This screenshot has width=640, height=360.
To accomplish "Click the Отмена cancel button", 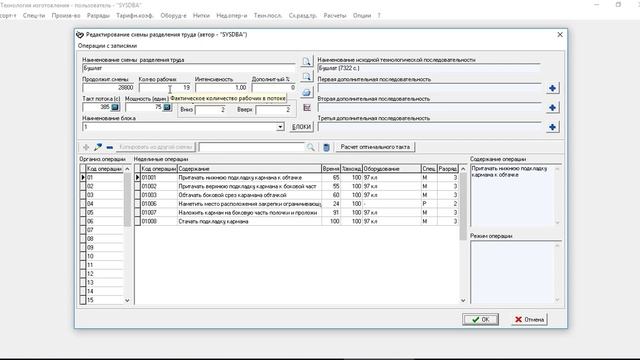I will [529, 320].
